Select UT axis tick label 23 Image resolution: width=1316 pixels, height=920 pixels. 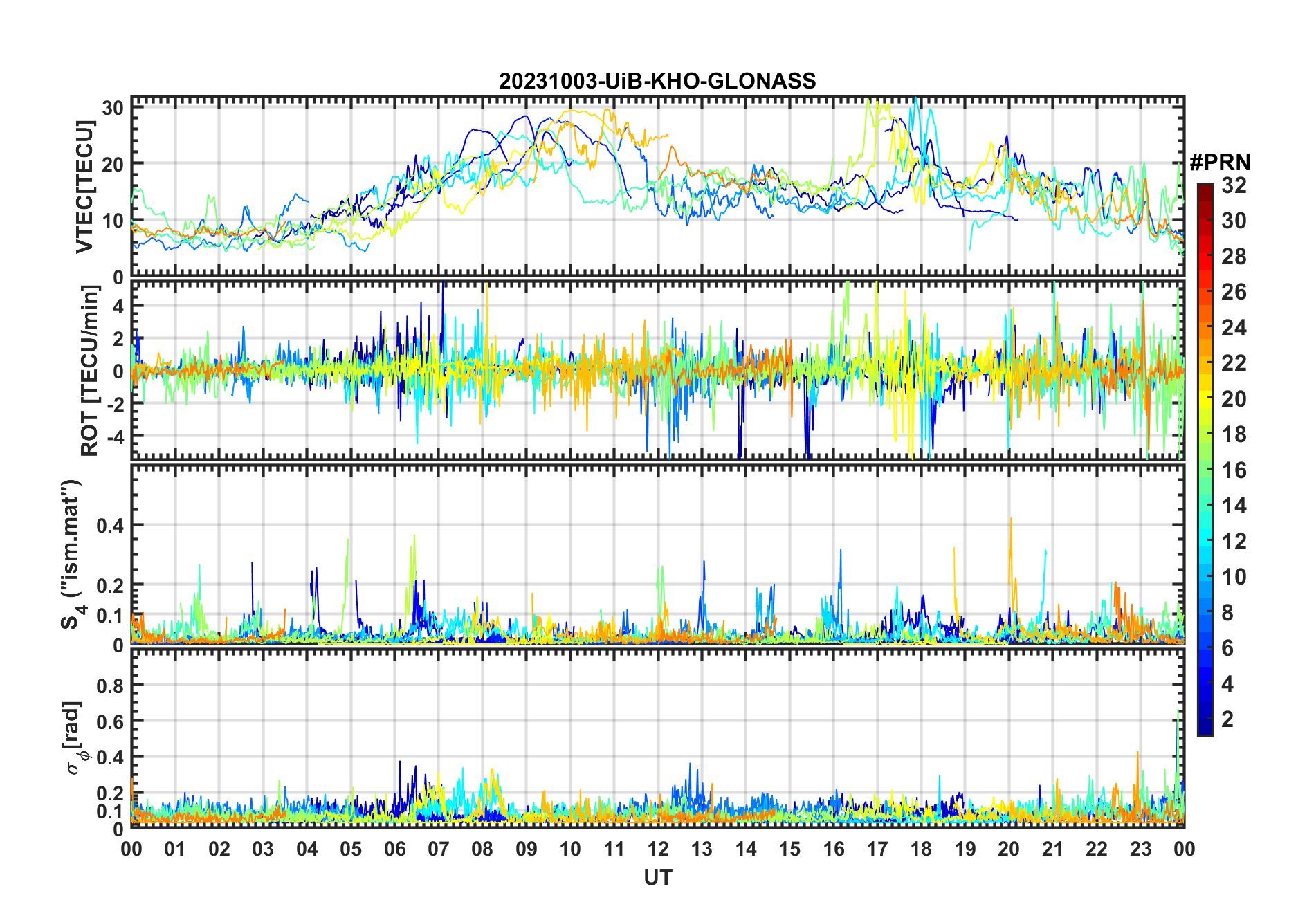click(x=1140, y=848)
